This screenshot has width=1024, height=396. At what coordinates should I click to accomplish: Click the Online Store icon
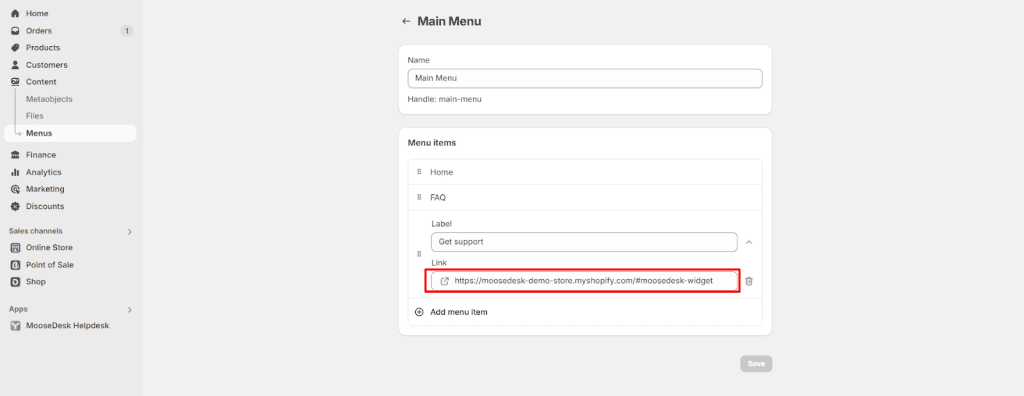16,248
